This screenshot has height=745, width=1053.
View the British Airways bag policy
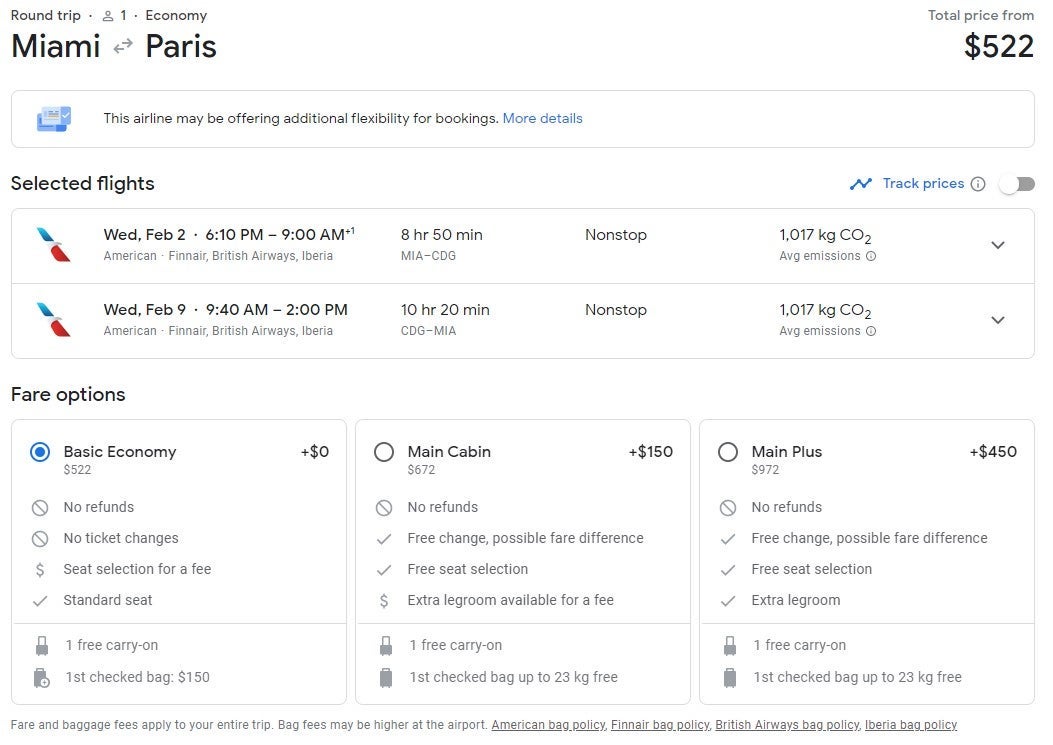click(x=786, y=725)
